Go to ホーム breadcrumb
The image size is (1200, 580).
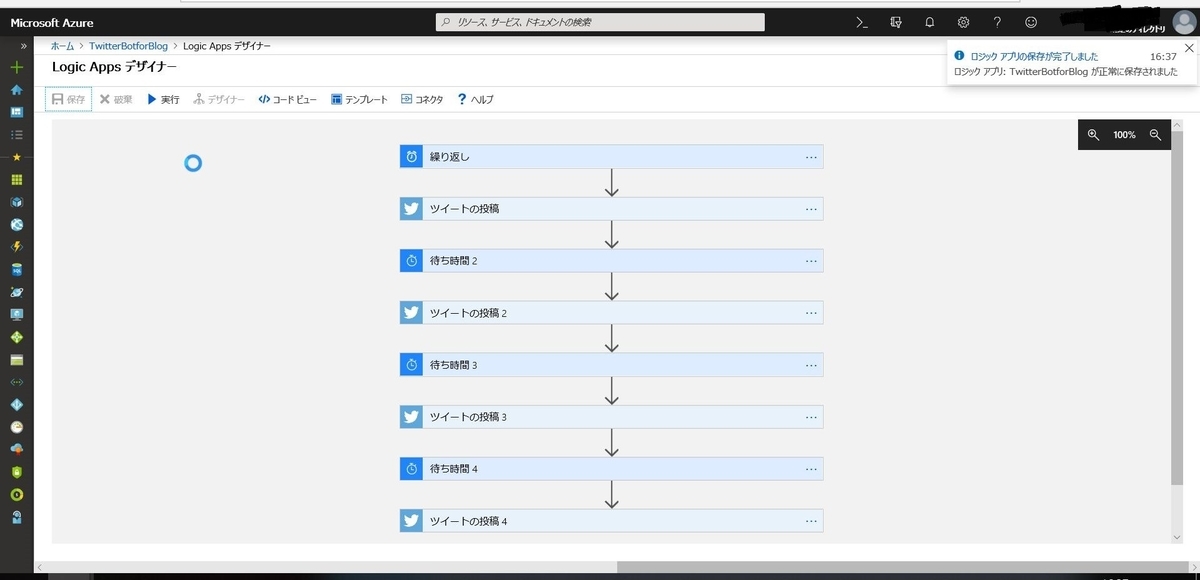[x=62, y=46]
